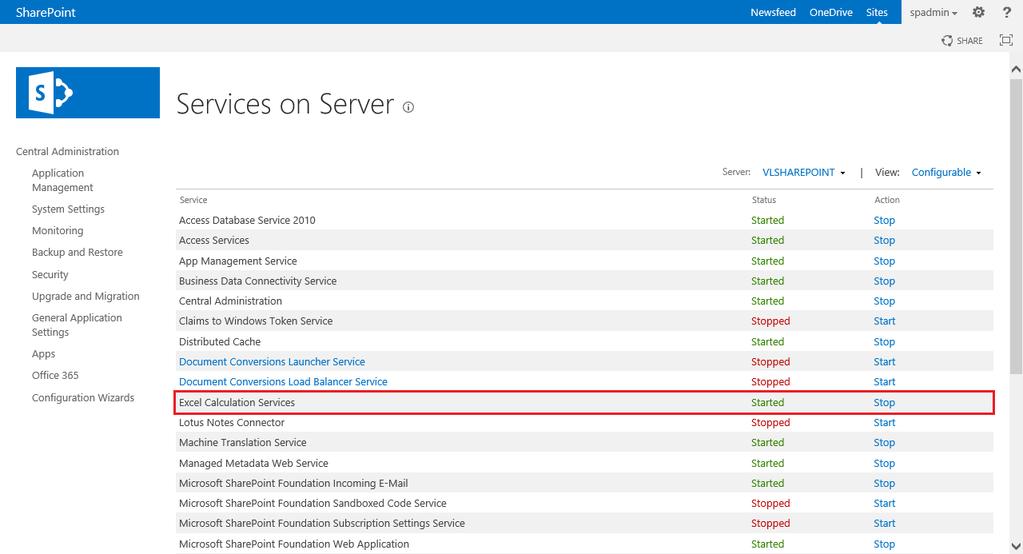The image size is (1023, 554).
Task: Open Application Management in sidebar
Action: (63, 180)
